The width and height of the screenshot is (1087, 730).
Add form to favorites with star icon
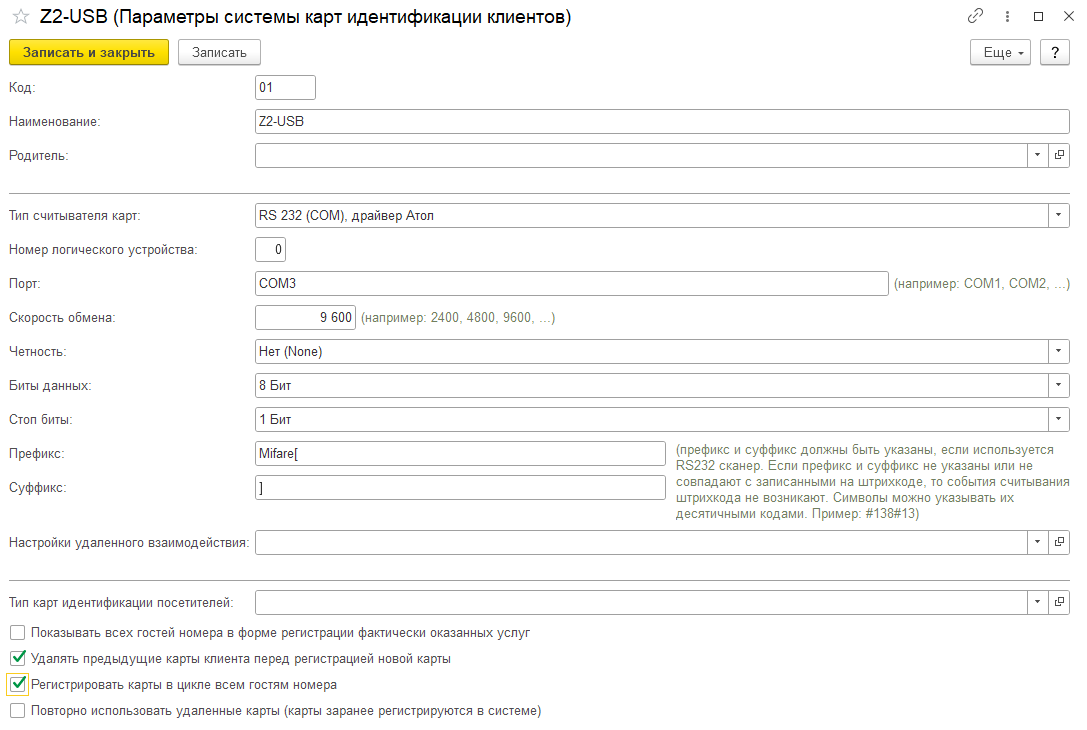point(21,17)
